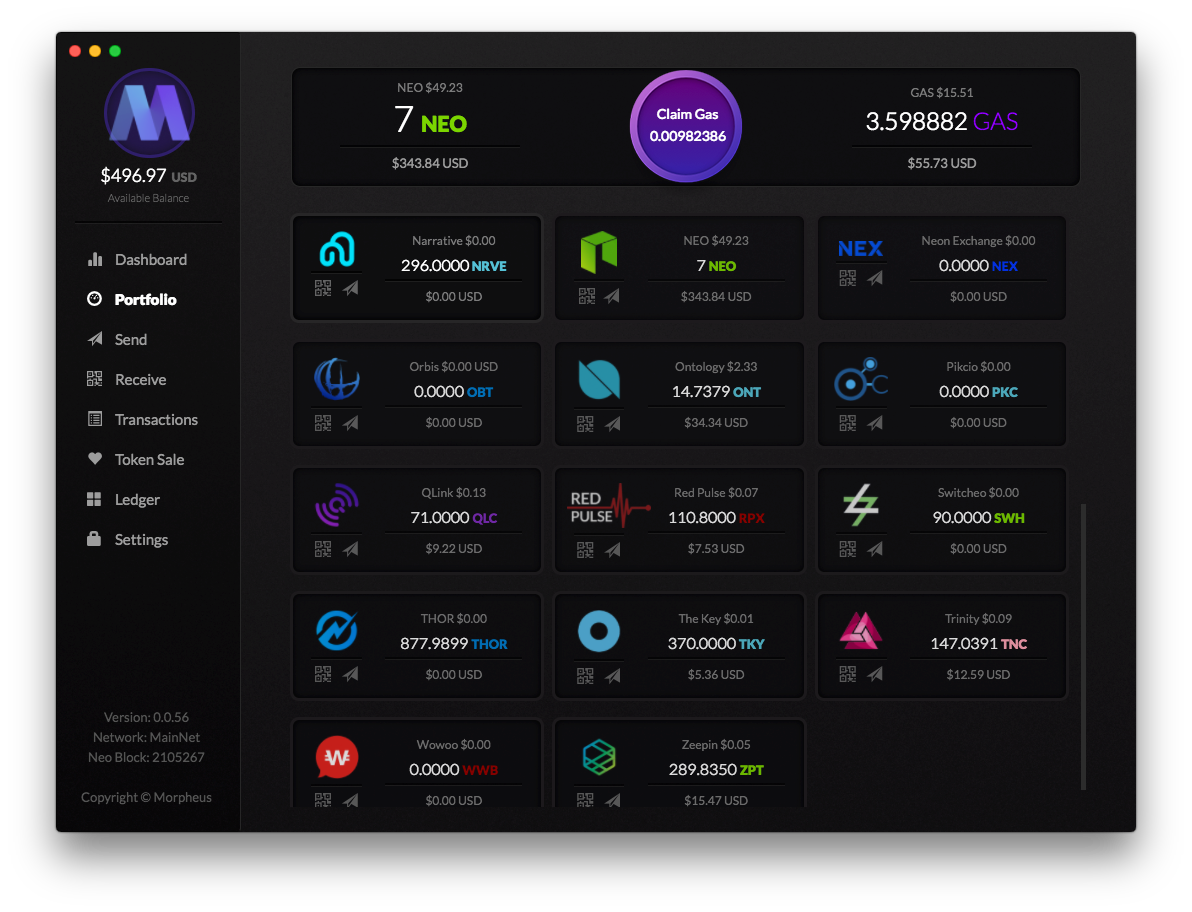Click the Copyright © Morpheus text
This screenshot has height=912, width=1192.
(x=146, y=797)
